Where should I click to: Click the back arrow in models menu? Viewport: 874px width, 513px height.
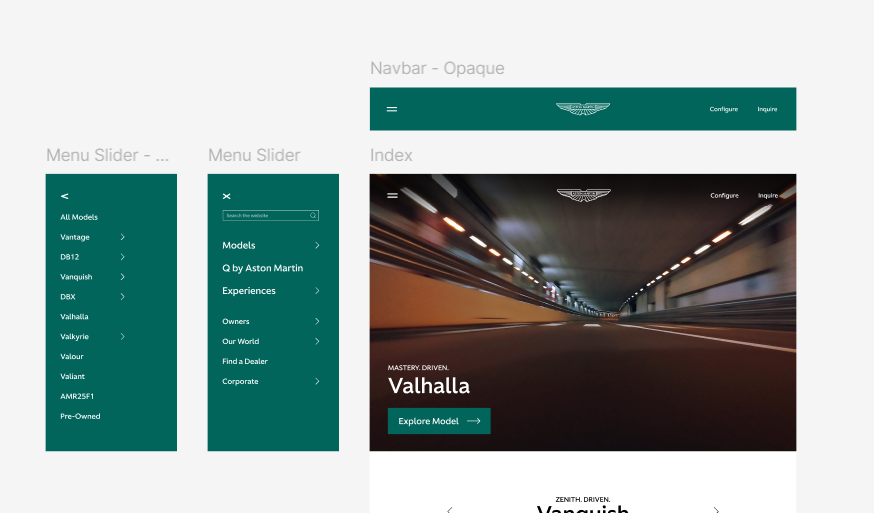(x=64, y=196)
